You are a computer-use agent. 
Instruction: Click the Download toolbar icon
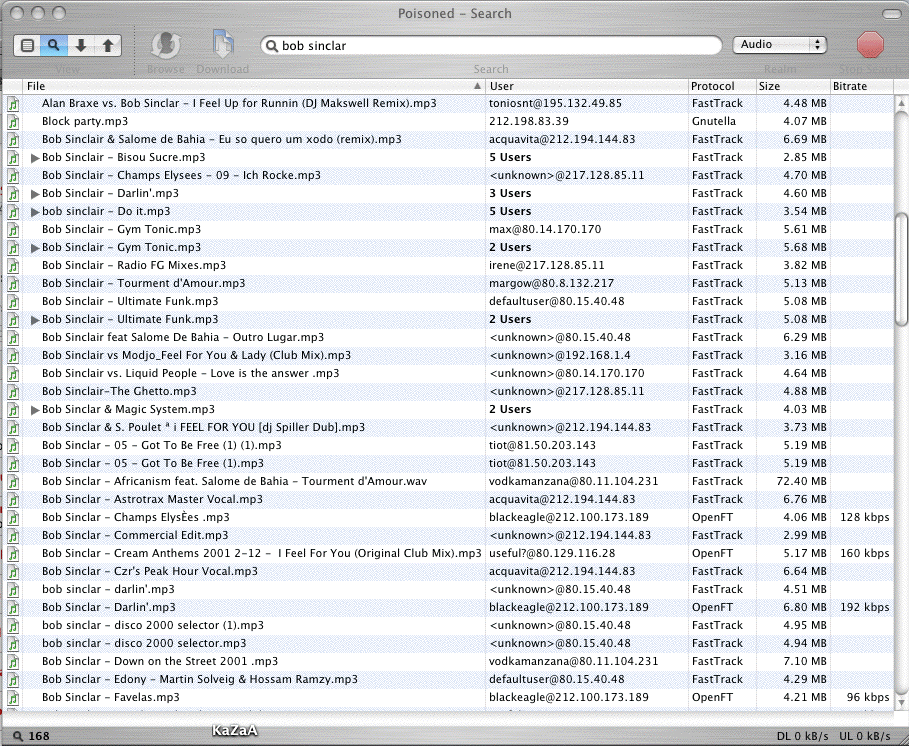tap(223, 45)
